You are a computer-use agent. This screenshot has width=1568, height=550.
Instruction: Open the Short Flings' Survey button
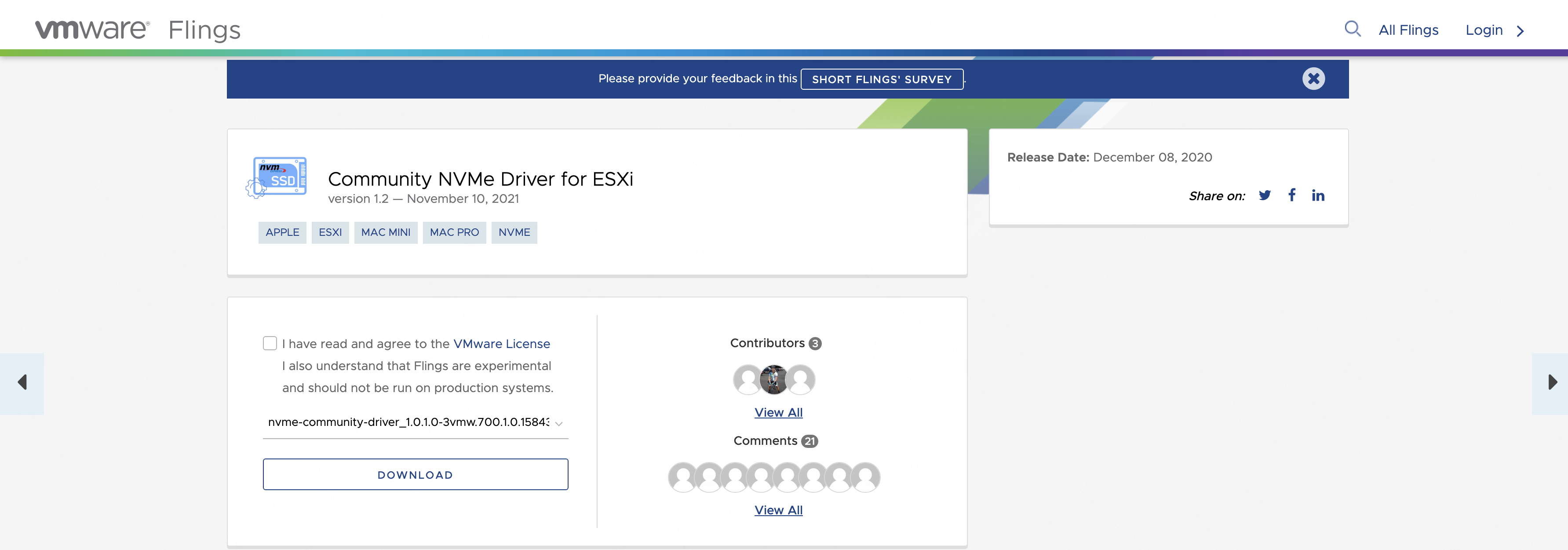pyautogui.click(x=881, y=79)
